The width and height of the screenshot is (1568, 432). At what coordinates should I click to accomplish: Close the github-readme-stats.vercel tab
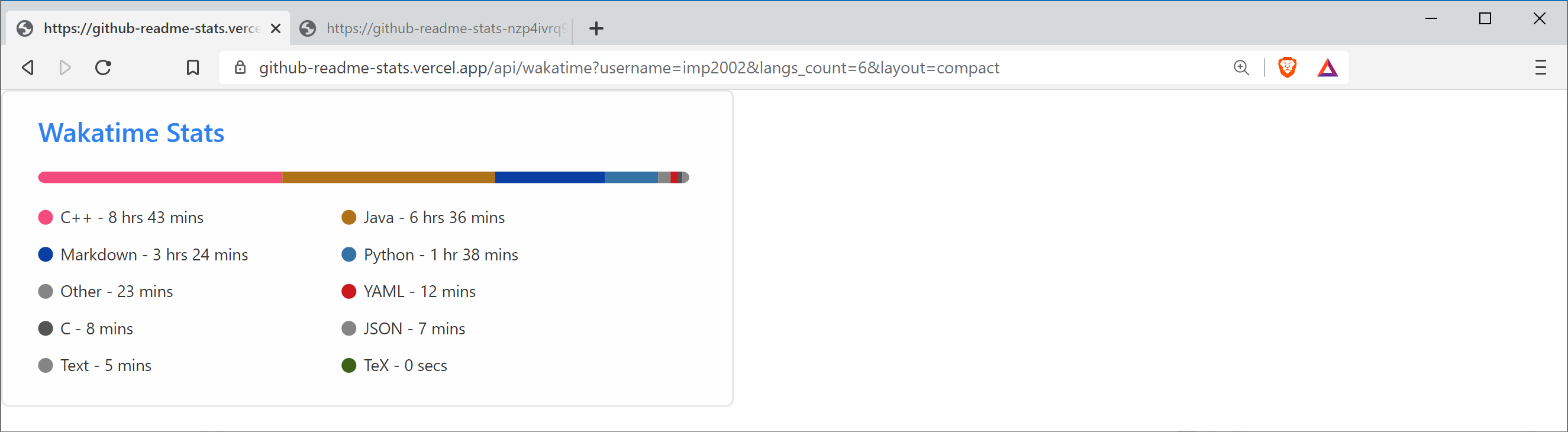pos(276,28)
